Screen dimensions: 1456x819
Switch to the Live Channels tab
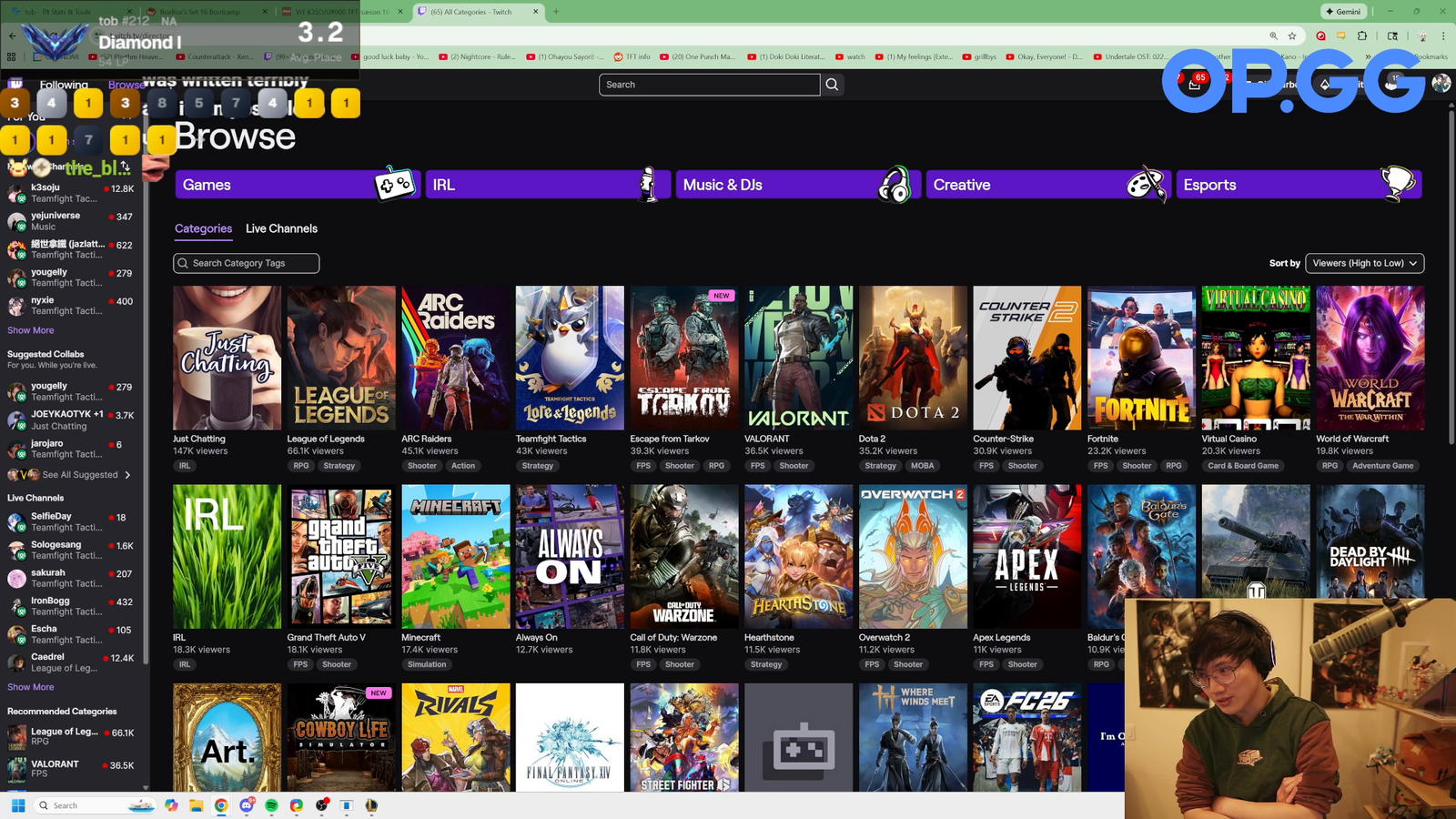(x=281, y=228)
